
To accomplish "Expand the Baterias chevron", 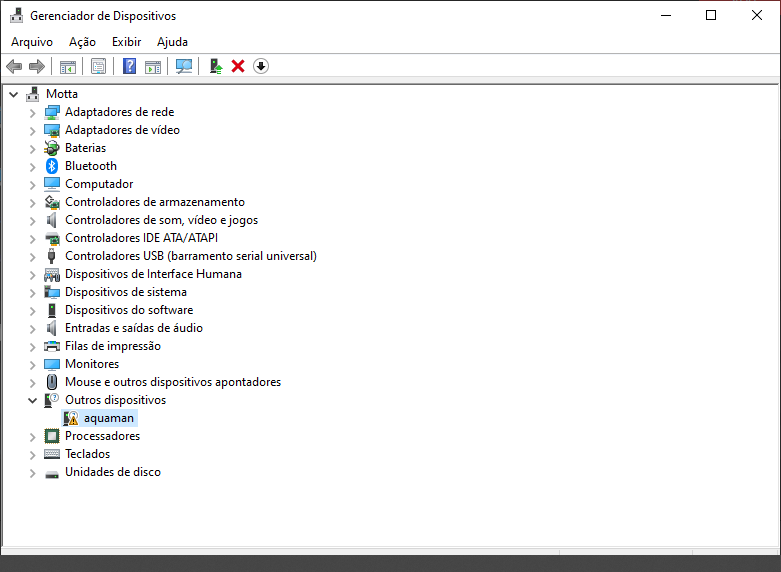I will pyautogui.click(x=32, y=149).
